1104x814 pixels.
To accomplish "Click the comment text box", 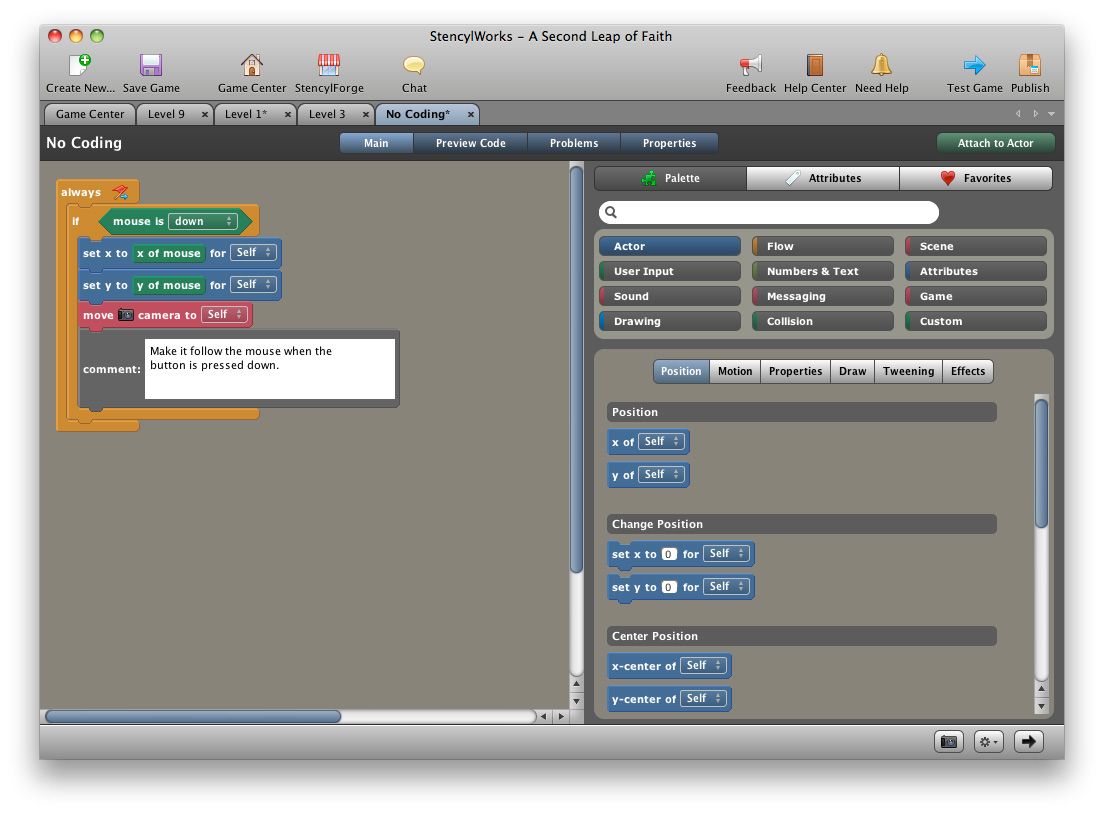I will pos(270,369).
